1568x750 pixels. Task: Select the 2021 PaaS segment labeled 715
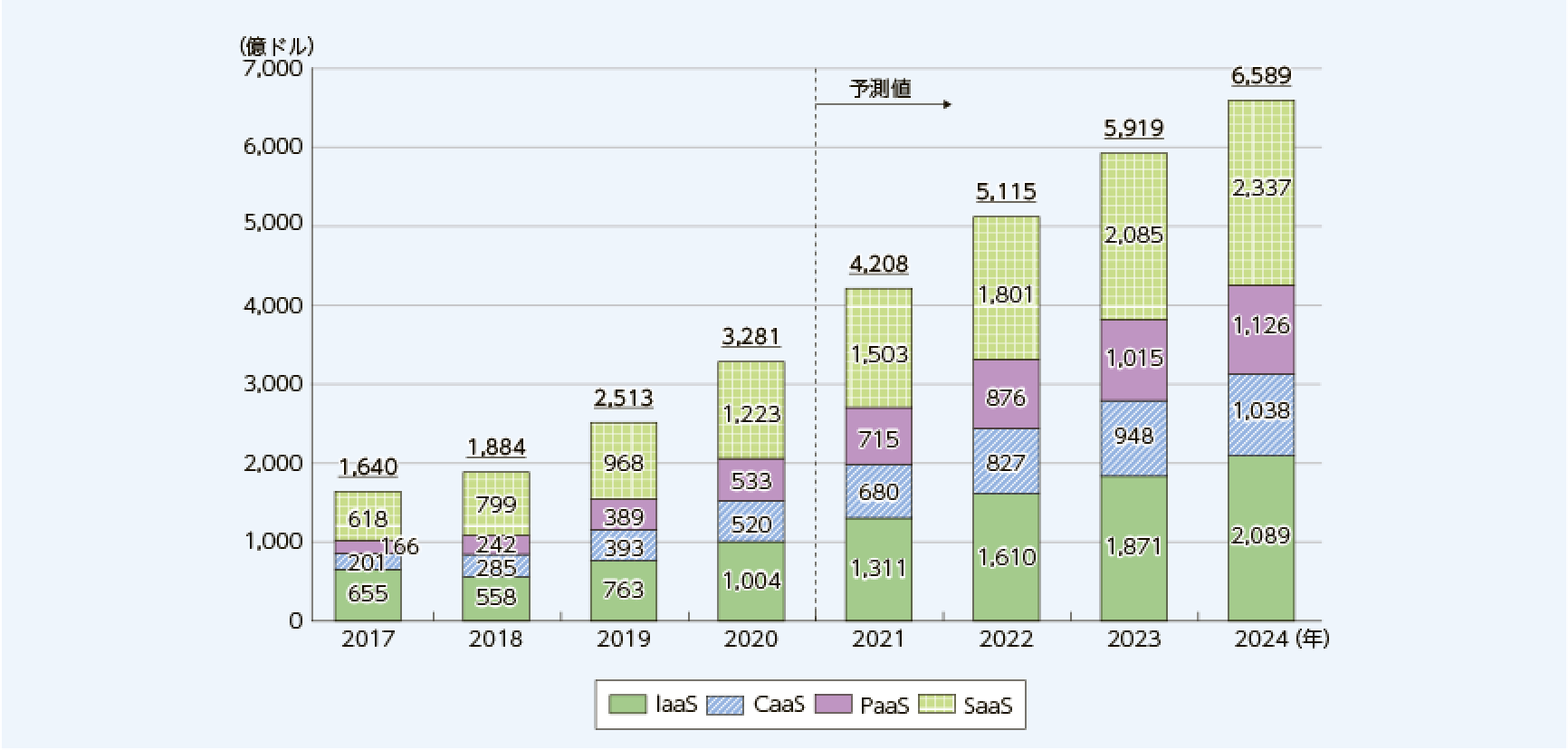click(878, 437)
